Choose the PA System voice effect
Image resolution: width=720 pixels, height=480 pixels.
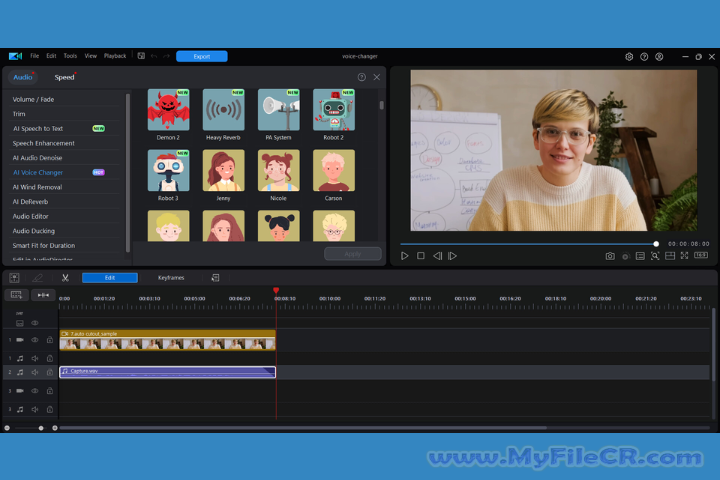coord(279,110)
